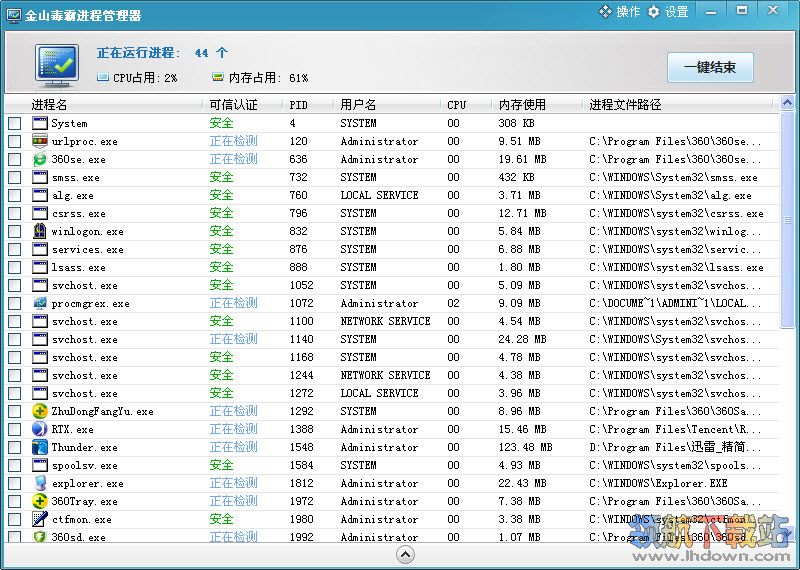
Task: Tick the winlogon.exe checkbox
Action: 14,232
